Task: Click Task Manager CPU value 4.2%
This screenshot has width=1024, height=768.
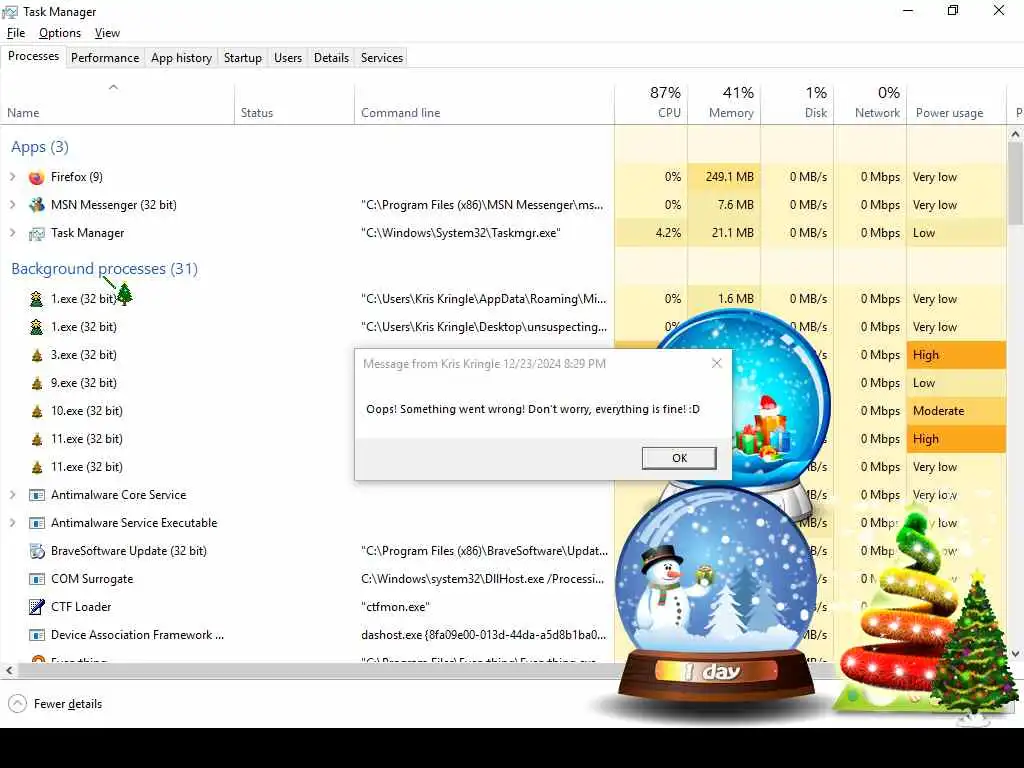Action: pos(668,233)
